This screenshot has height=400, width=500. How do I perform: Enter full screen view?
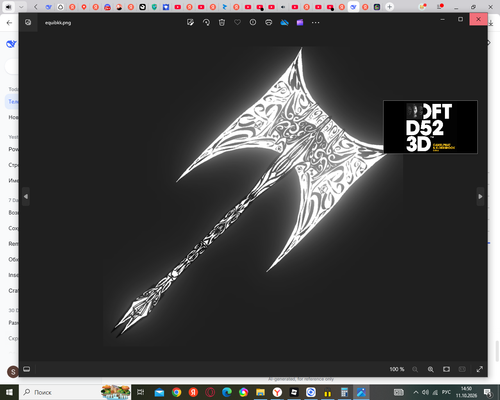[480, 369]
